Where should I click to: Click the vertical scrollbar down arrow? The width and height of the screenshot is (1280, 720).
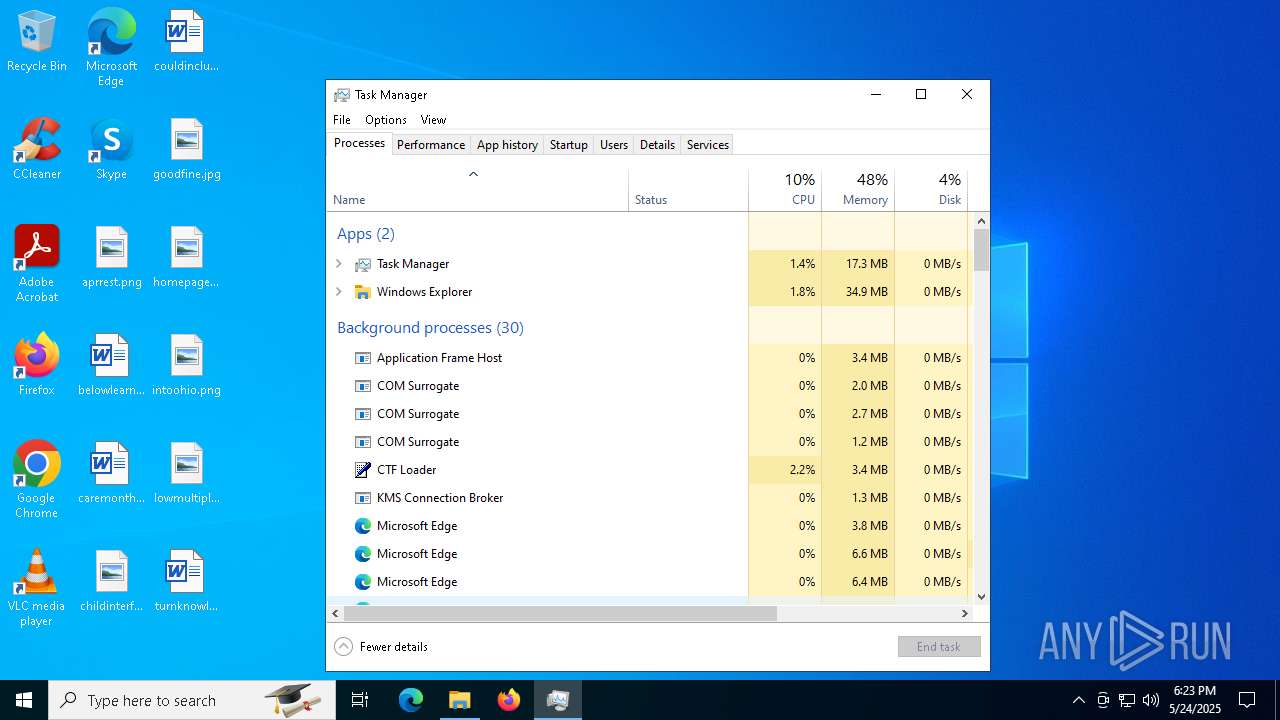(981, 597)
